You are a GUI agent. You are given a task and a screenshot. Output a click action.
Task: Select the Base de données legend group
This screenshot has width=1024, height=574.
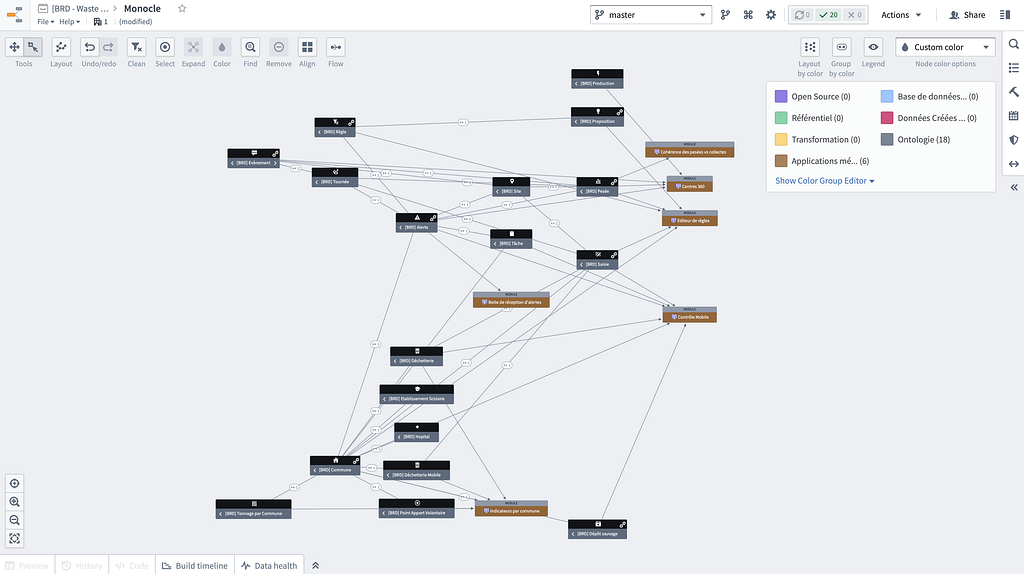(929, 97)
